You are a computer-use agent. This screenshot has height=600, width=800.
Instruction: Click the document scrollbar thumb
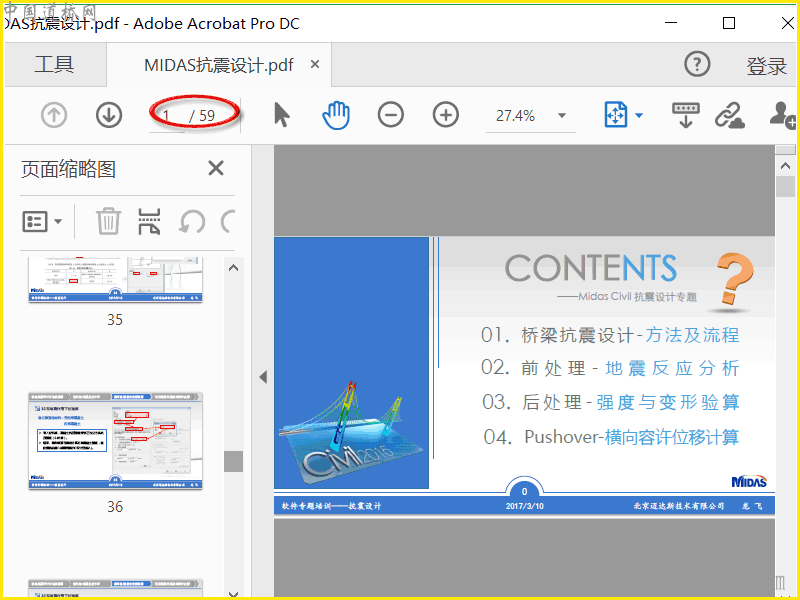(785, 187)
